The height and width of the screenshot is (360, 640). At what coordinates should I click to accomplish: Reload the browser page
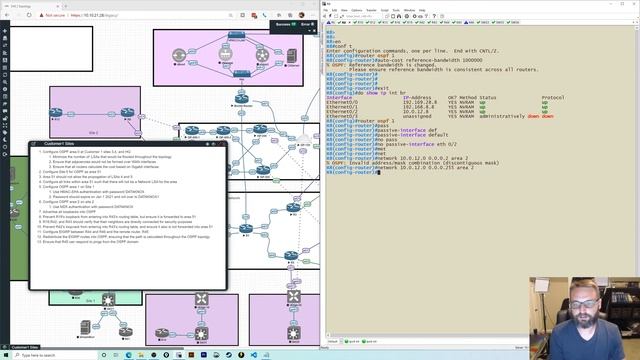click(29, 15)
